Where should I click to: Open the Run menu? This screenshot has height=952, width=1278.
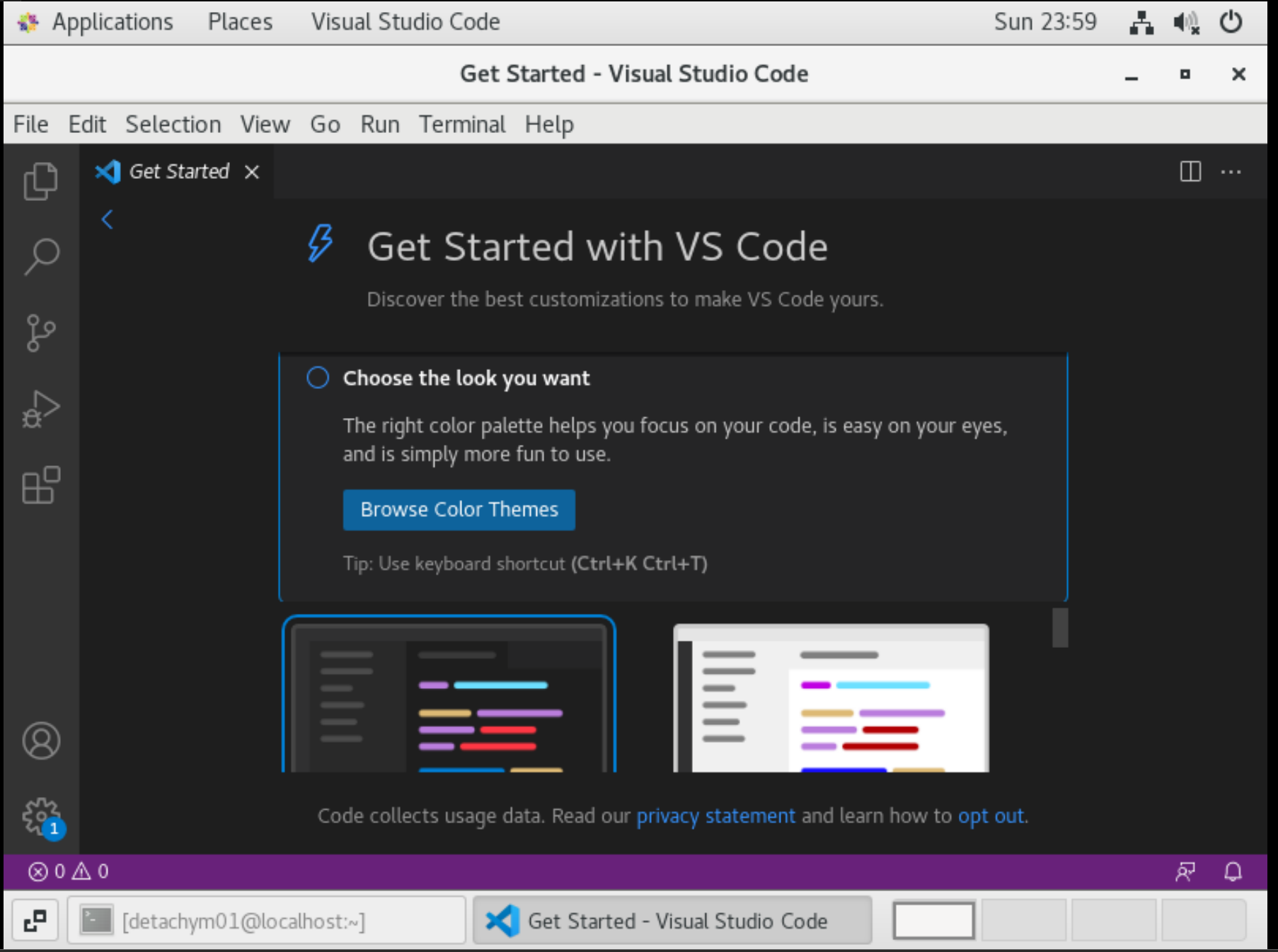[x=380, y=124]
